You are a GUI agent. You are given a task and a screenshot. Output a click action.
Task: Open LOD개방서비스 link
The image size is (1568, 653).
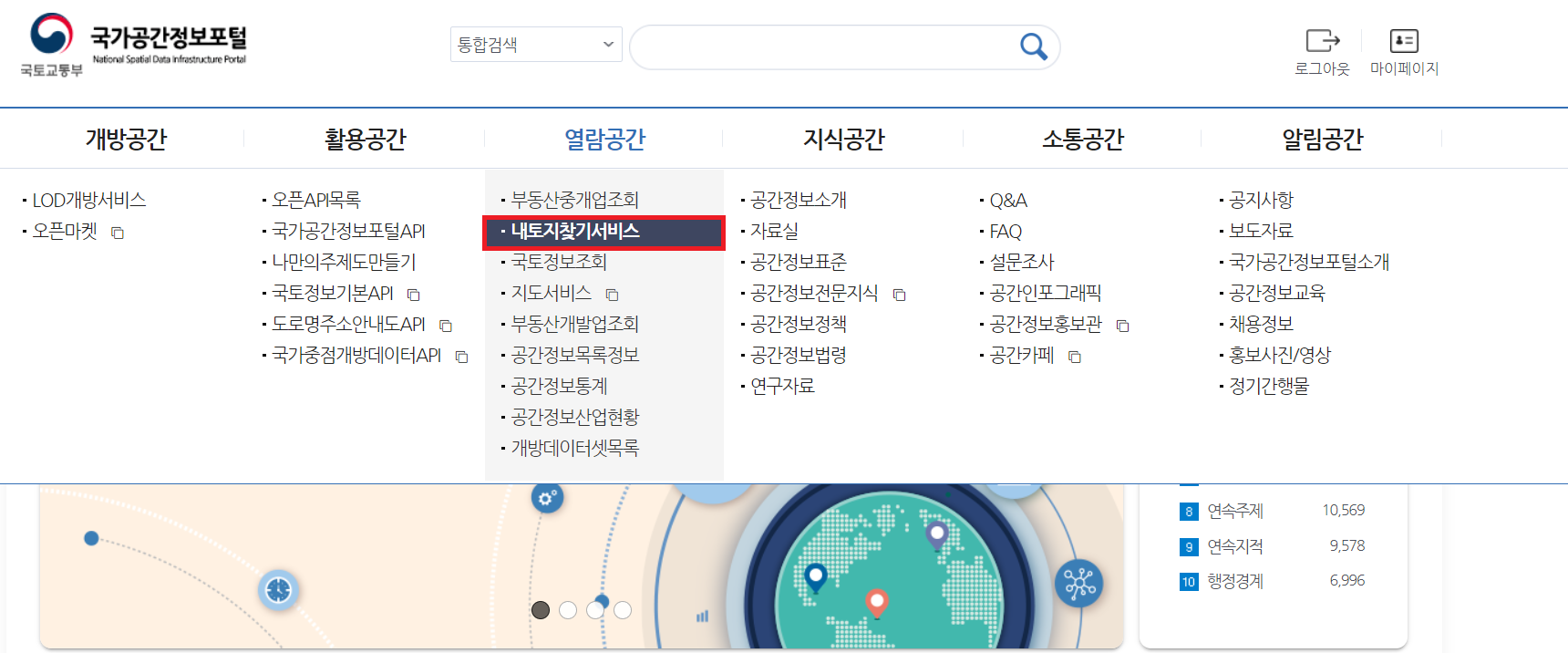[x=89, y=200]
